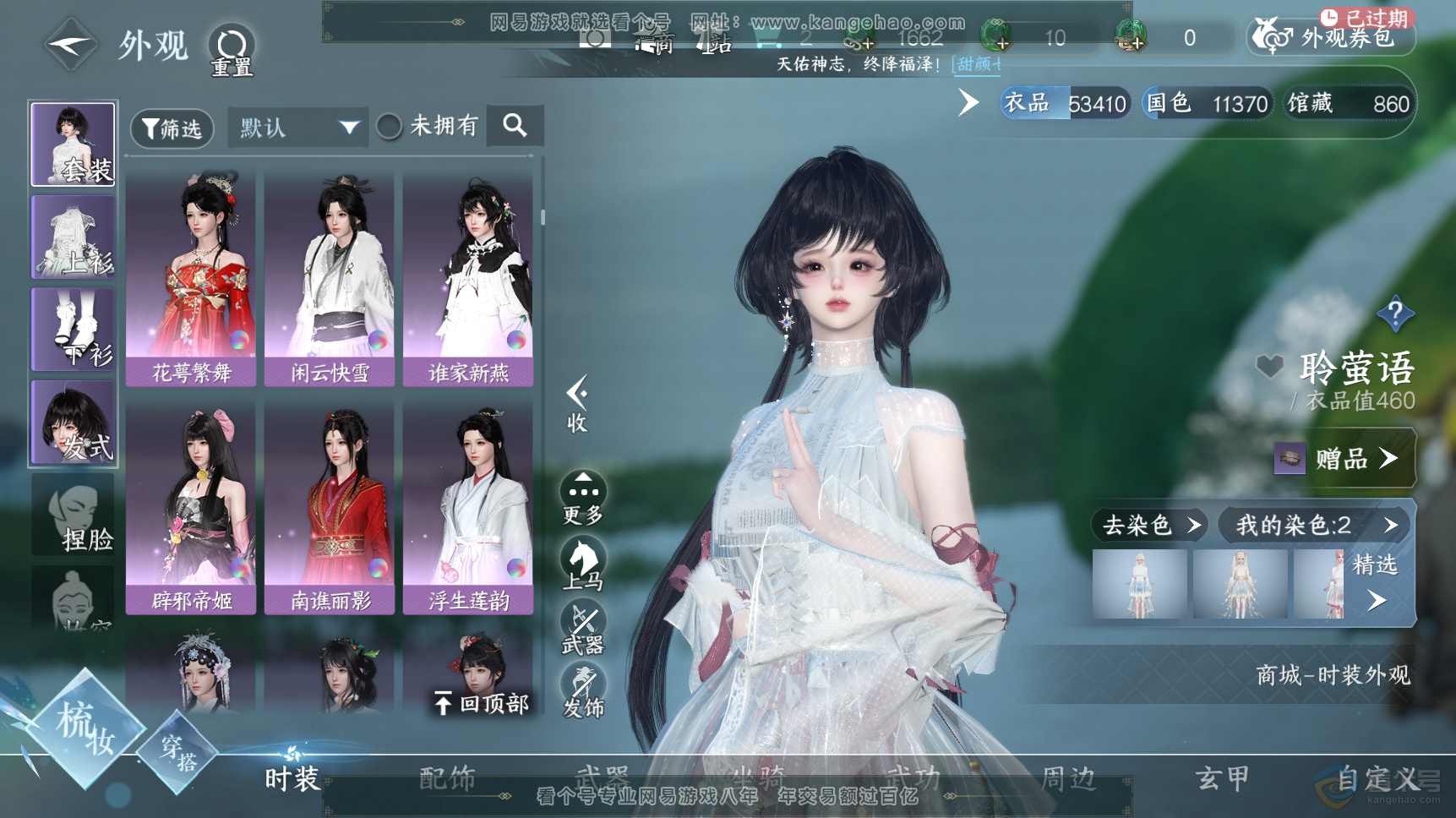Collapse the panel with 收 arrow
Viewport: 1456px width, 818px height.
pyautogui.click(x=577, y=404)
